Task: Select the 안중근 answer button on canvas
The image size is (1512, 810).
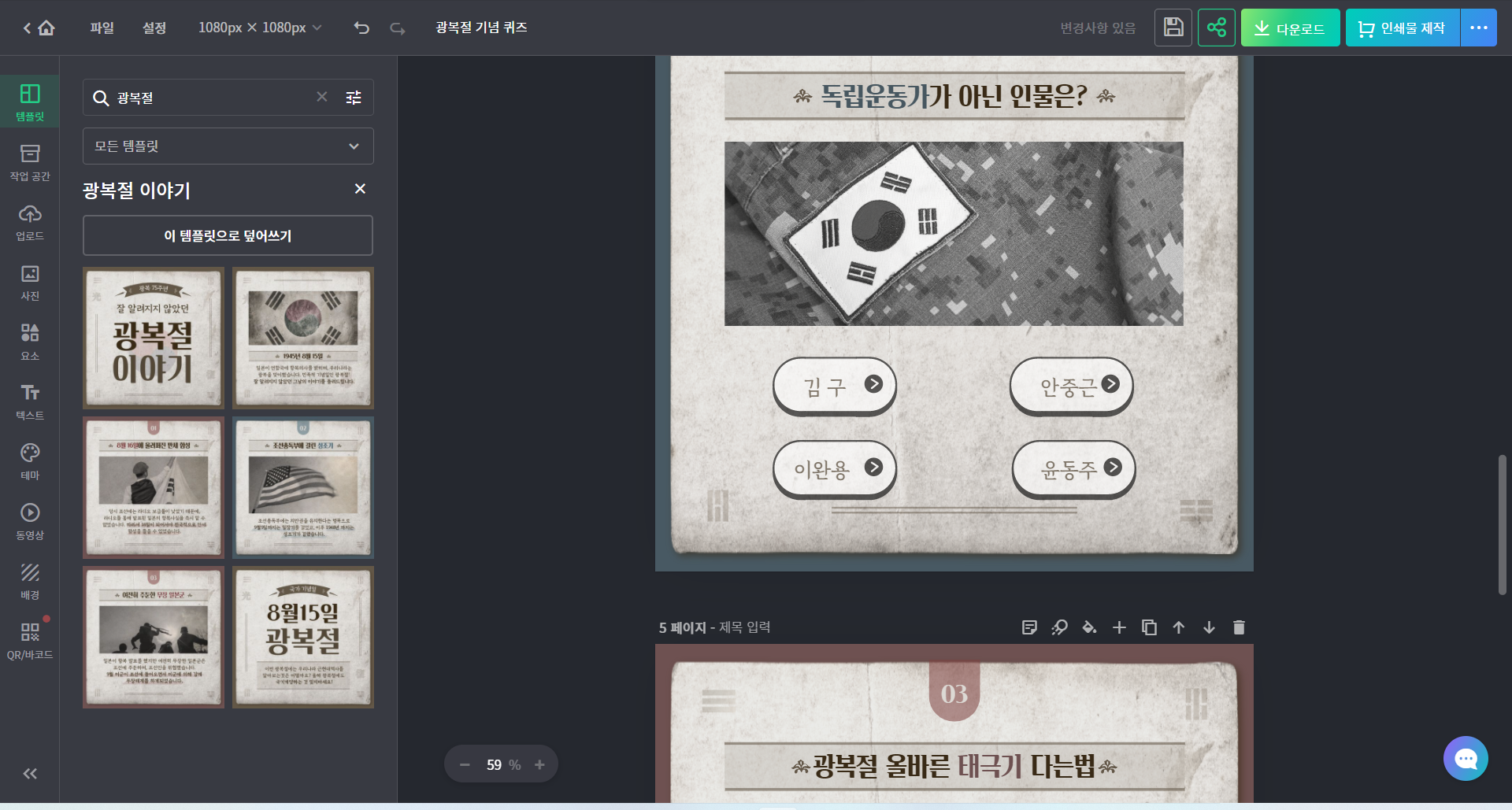Action: [1072, 386]
